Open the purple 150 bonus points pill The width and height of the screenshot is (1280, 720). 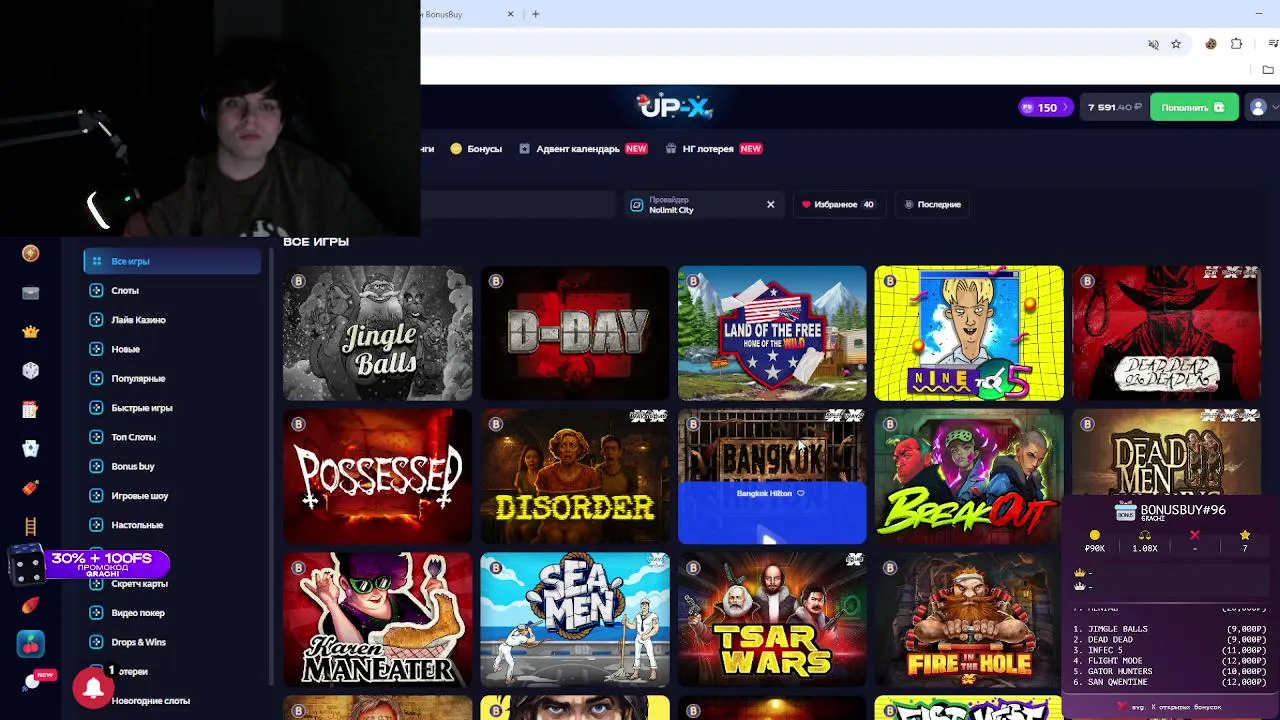coord(1045,107)
